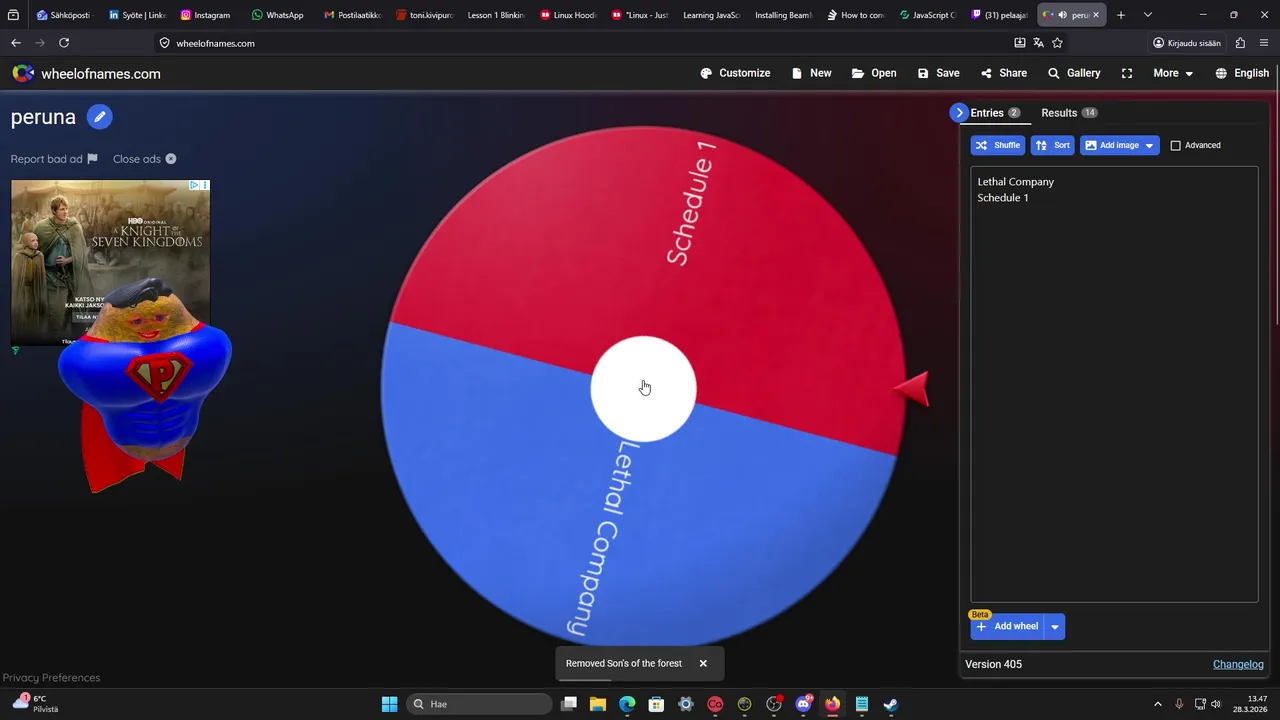The image size is (1280, 720).
Task: Close the current peruna tab
Action: click(1096, 15)
